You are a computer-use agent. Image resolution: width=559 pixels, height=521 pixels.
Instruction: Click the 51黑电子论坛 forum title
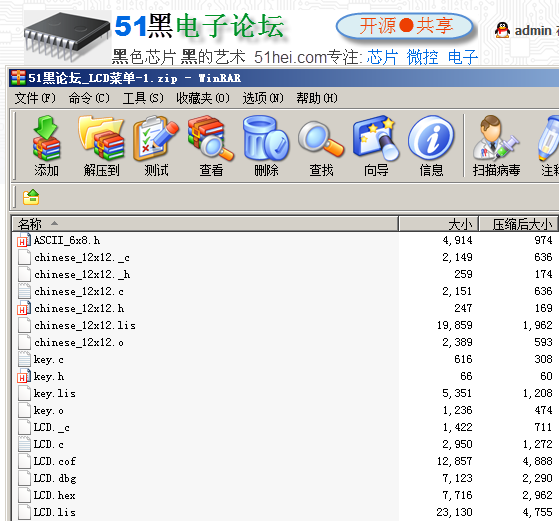coord(199,26)
